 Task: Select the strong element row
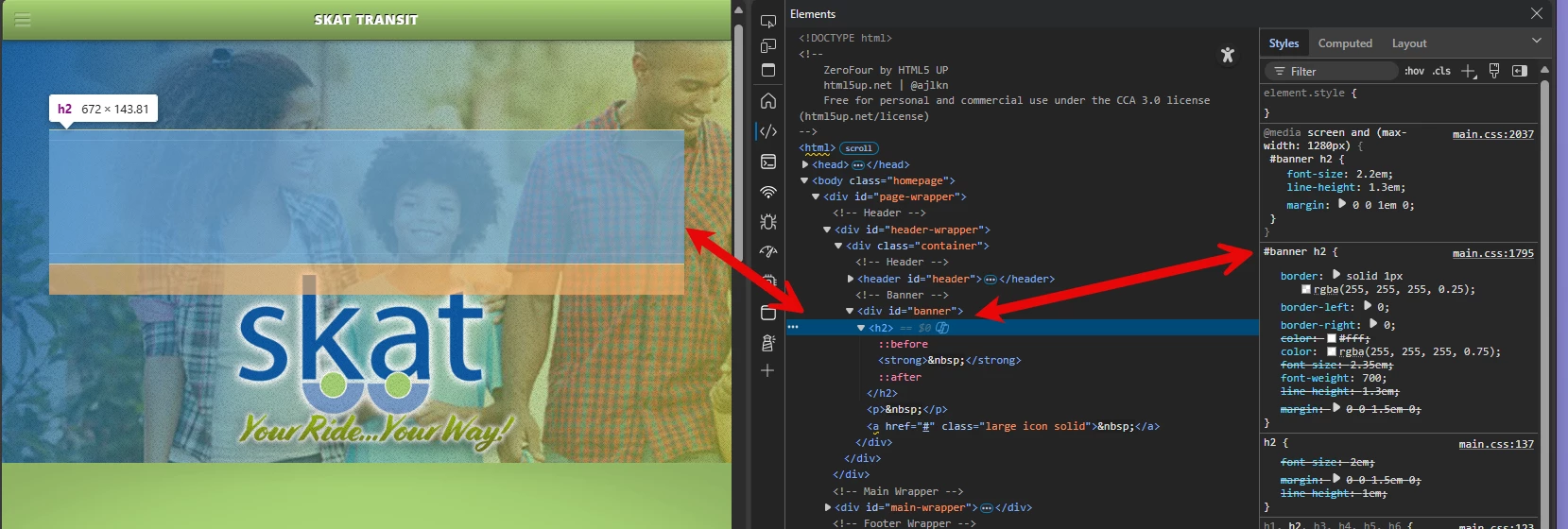(x=949, y=360)
